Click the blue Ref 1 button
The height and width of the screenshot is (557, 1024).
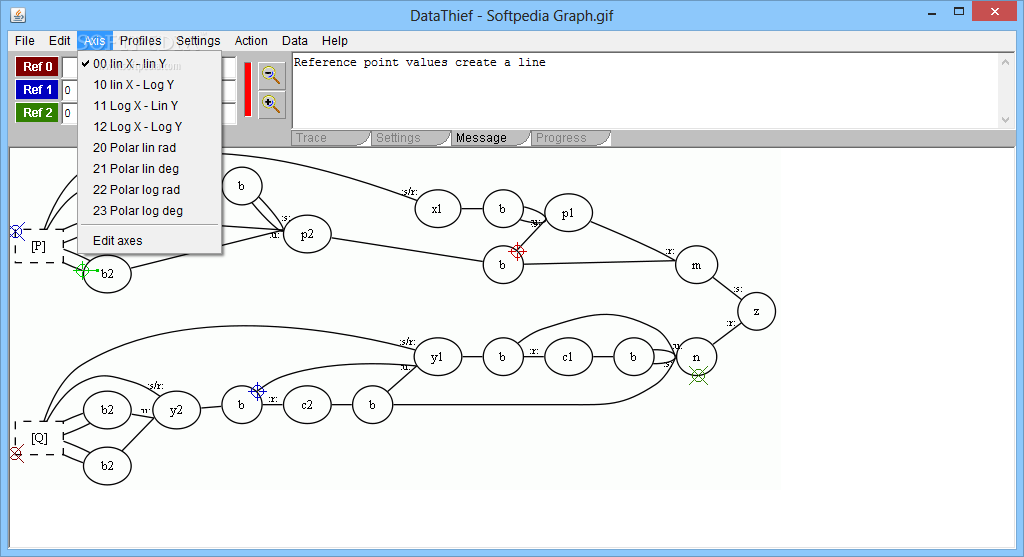(37, 89)
